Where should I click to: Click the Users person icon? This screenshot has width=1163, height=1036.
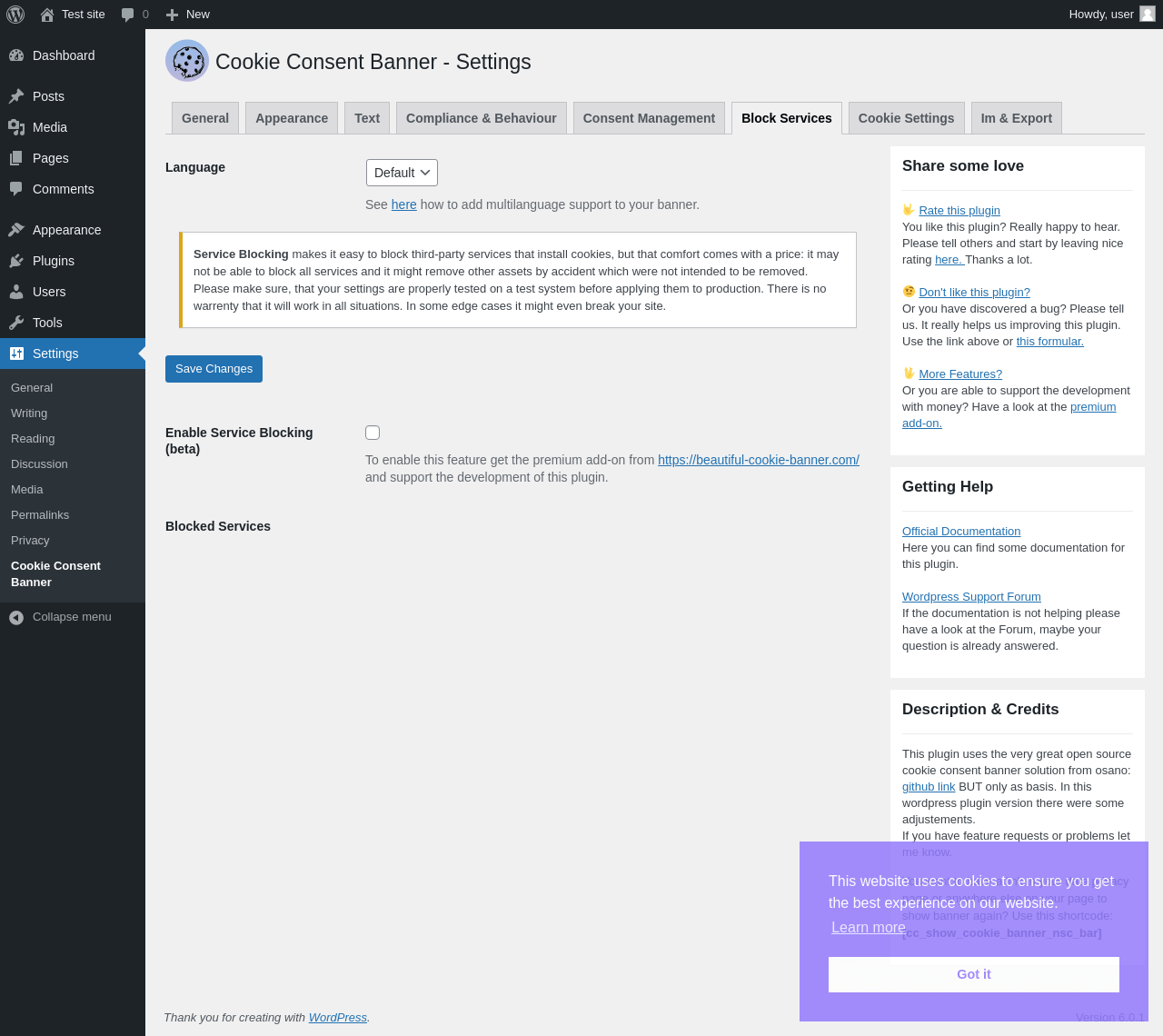(x=16, y=292)
